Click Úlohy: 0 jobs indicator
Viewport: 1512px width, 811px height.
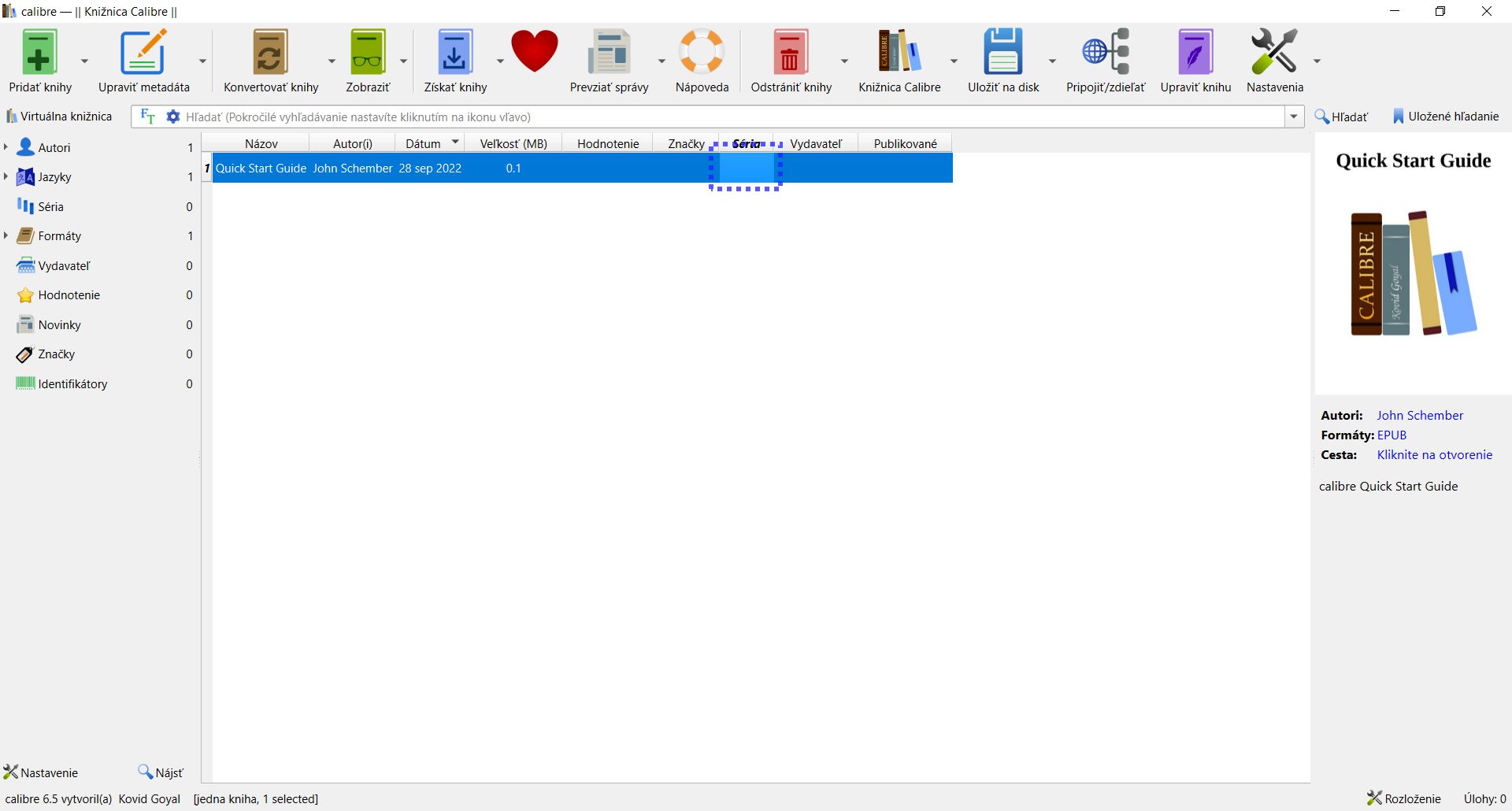1484,798
